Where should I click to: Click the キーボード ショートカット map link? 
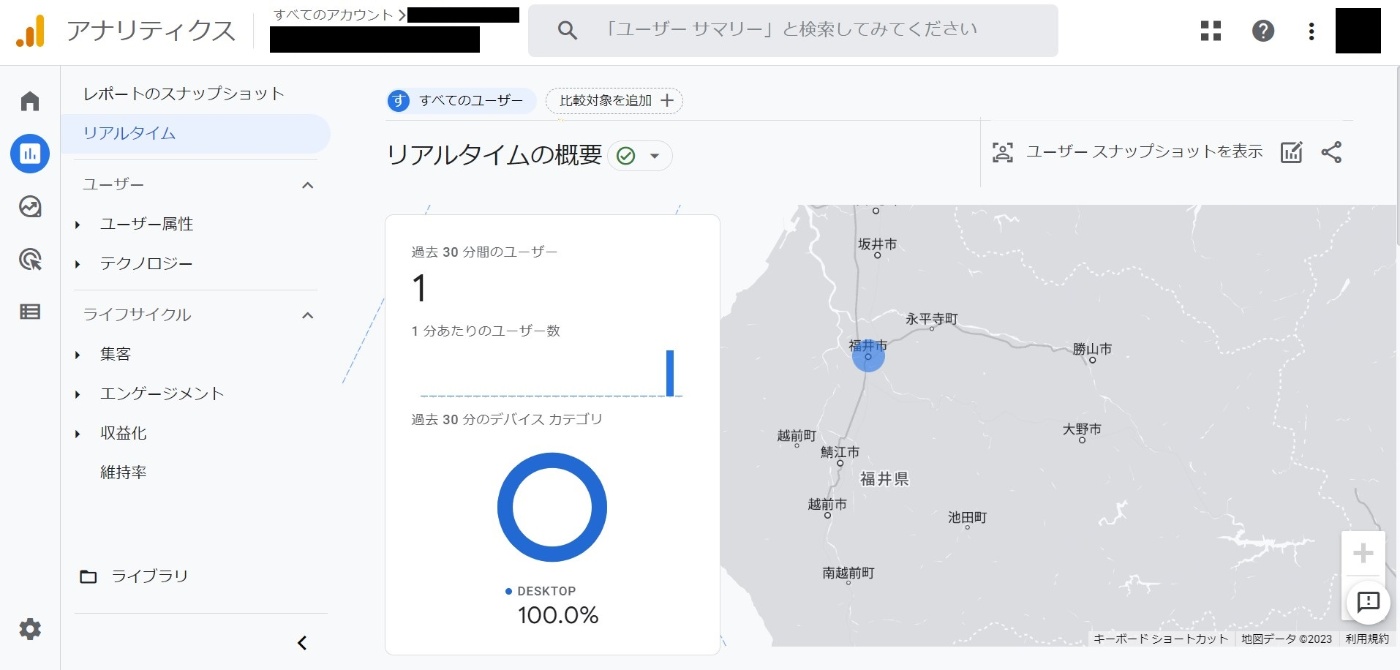[x=1160, y=638]
